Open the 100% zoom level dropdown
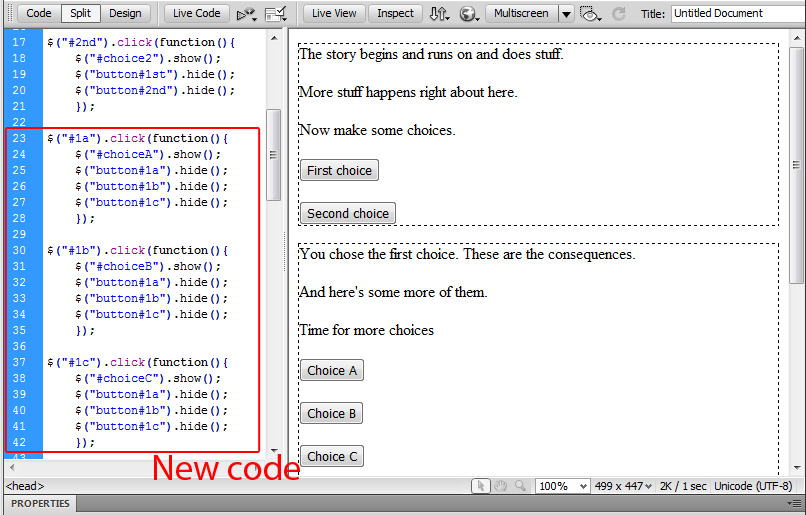Screen dimensions: 806x515 [x=562, y=486]
